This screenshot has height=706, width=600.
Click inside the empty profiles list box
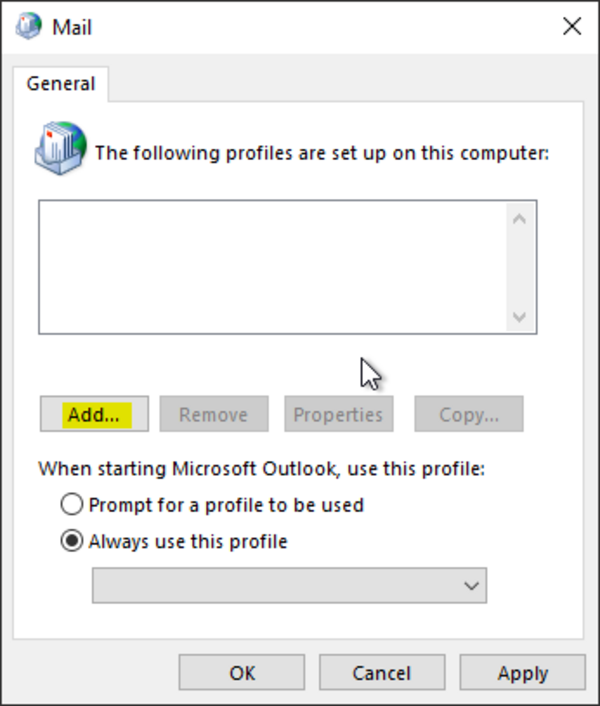(273, 267)
